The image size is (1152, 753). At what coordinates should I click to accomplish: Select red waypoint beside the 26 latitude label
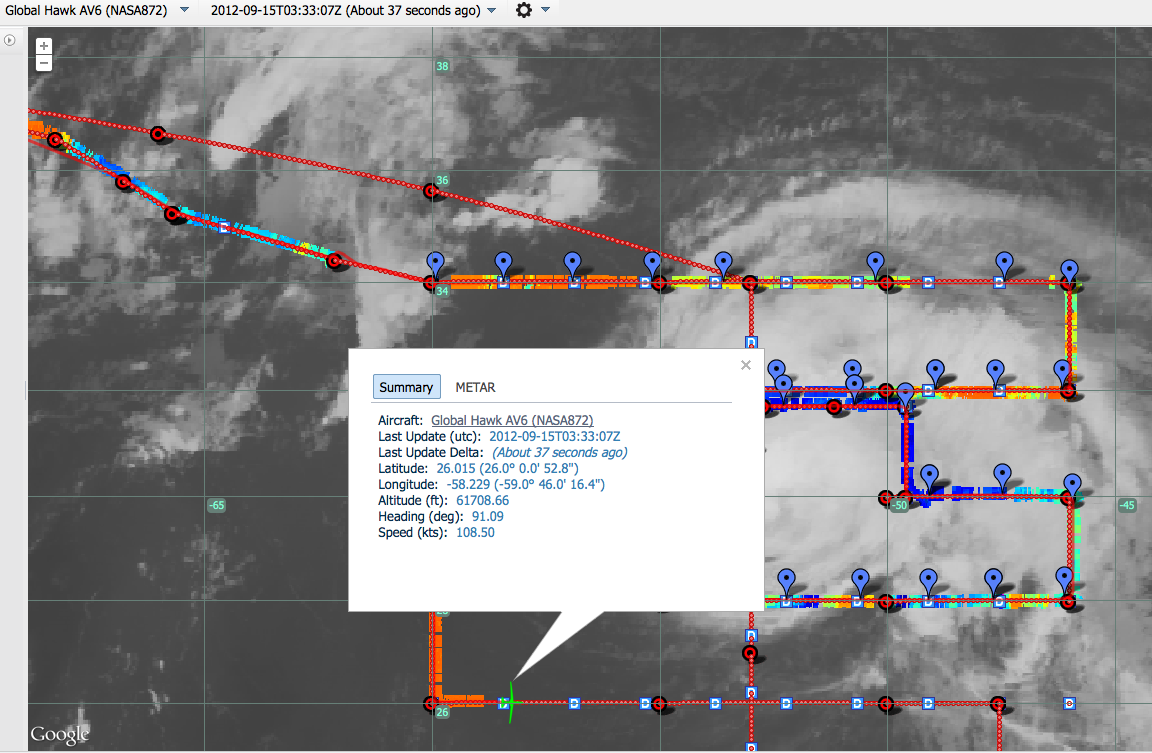(431, 704)
